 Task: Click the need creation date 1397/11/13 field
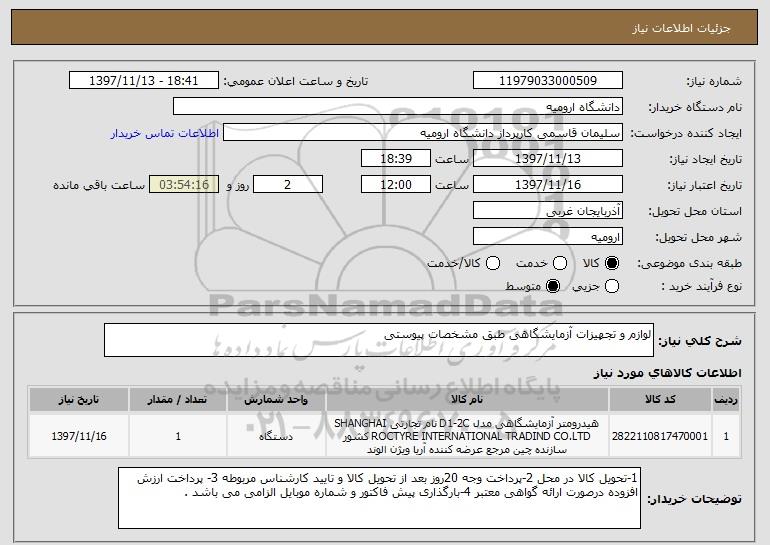[x=548, y=159]
